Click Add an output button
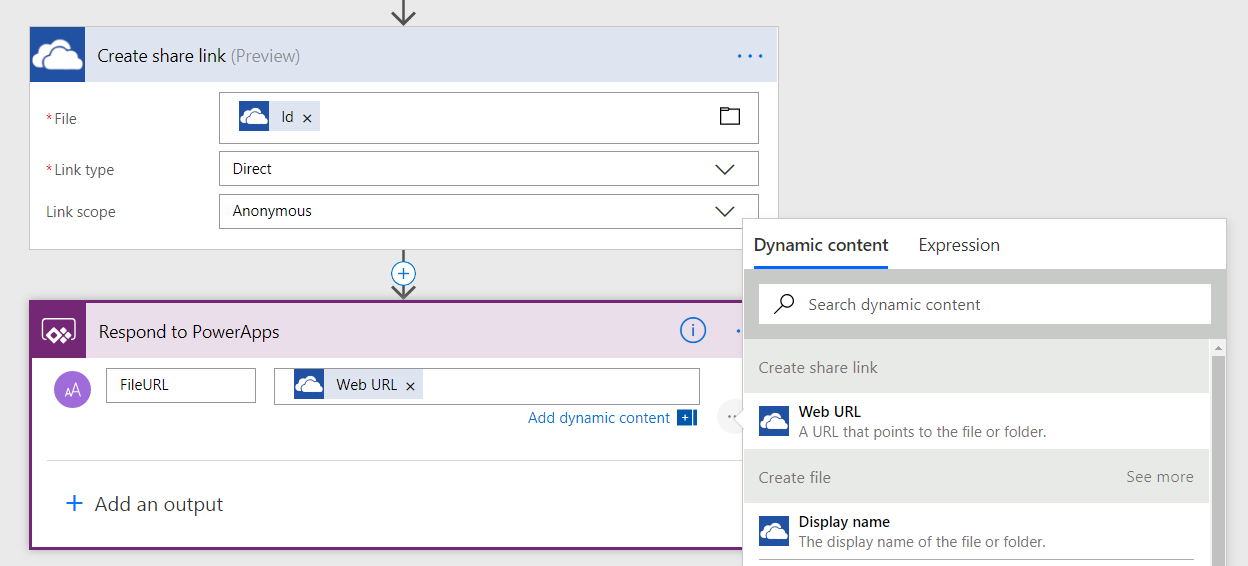This screenshot has width=1248, height=566. [145, 504]
